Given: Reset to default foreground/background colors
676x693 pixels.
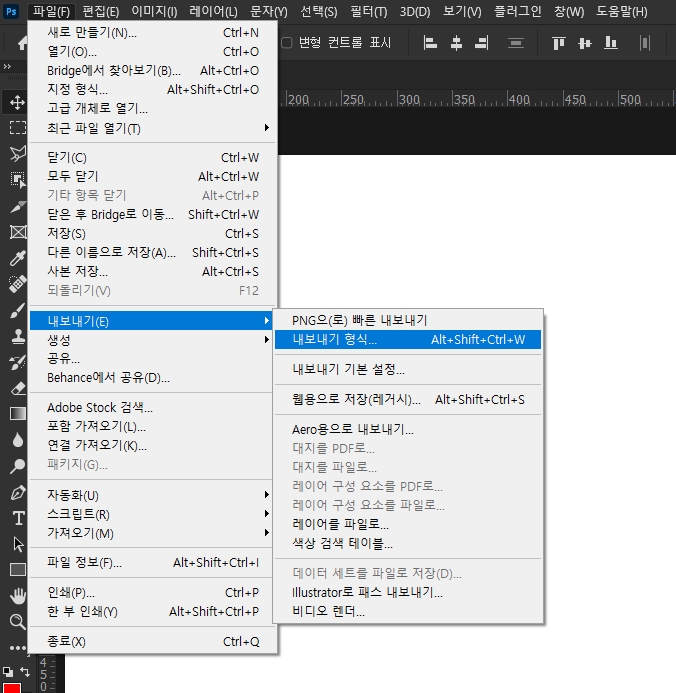Looking at the screenshot, I should point(8,672).
